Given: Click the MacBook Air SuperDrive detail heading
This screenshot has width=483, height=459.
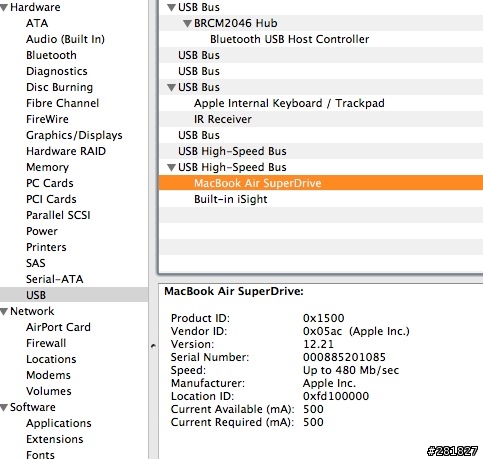Looking at the screenshot, I should pyautogui.click(x=234, y=291).
